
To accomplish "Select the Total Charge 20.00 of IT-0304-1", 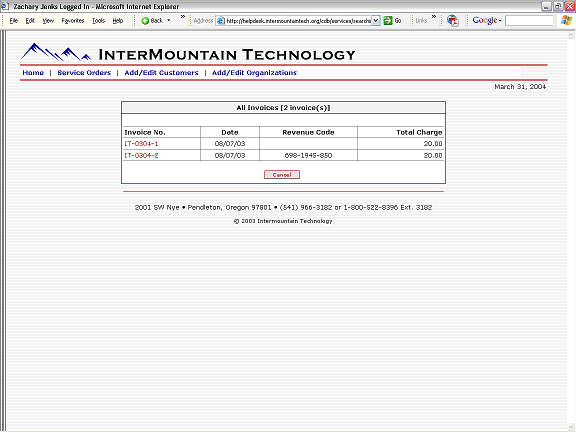I will click(433, 144).
